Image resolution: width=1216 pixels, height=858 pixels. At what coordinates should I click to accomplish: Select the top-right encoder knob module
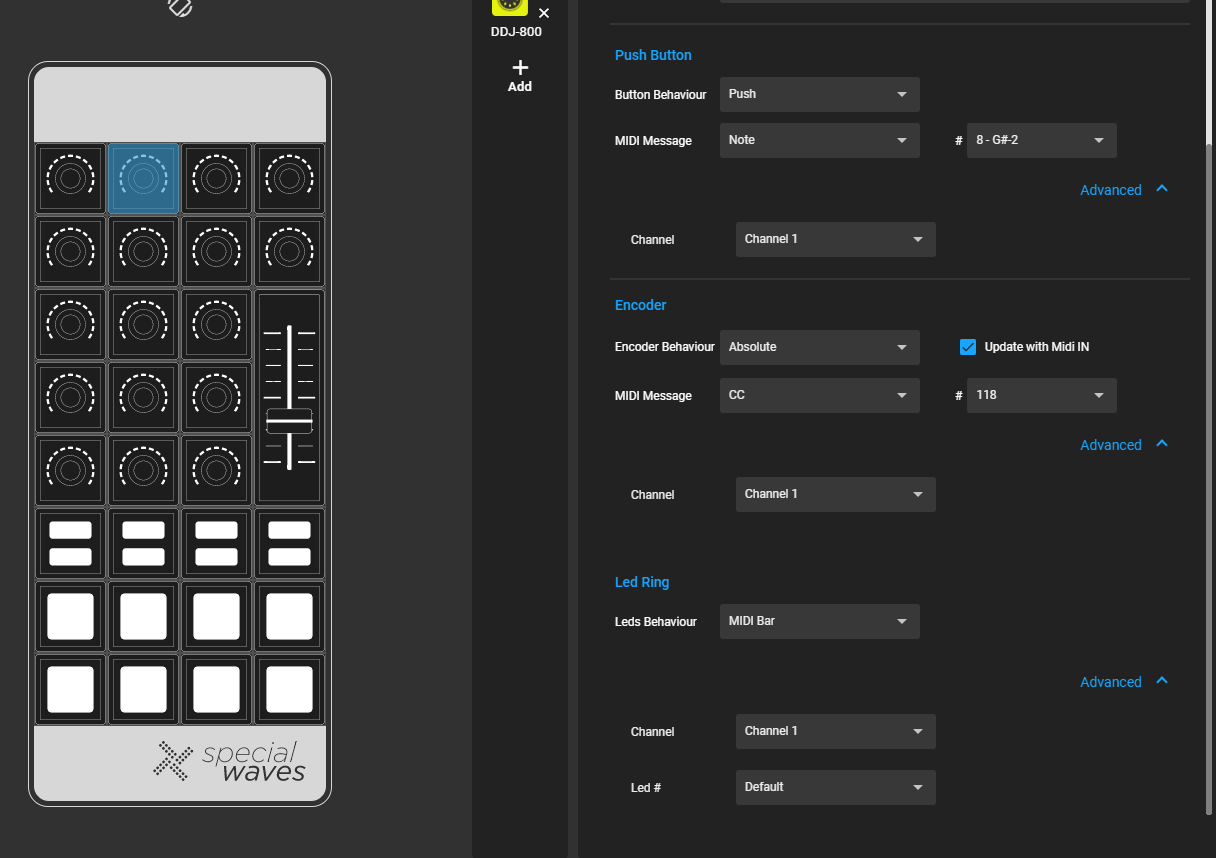pos(289,179)
